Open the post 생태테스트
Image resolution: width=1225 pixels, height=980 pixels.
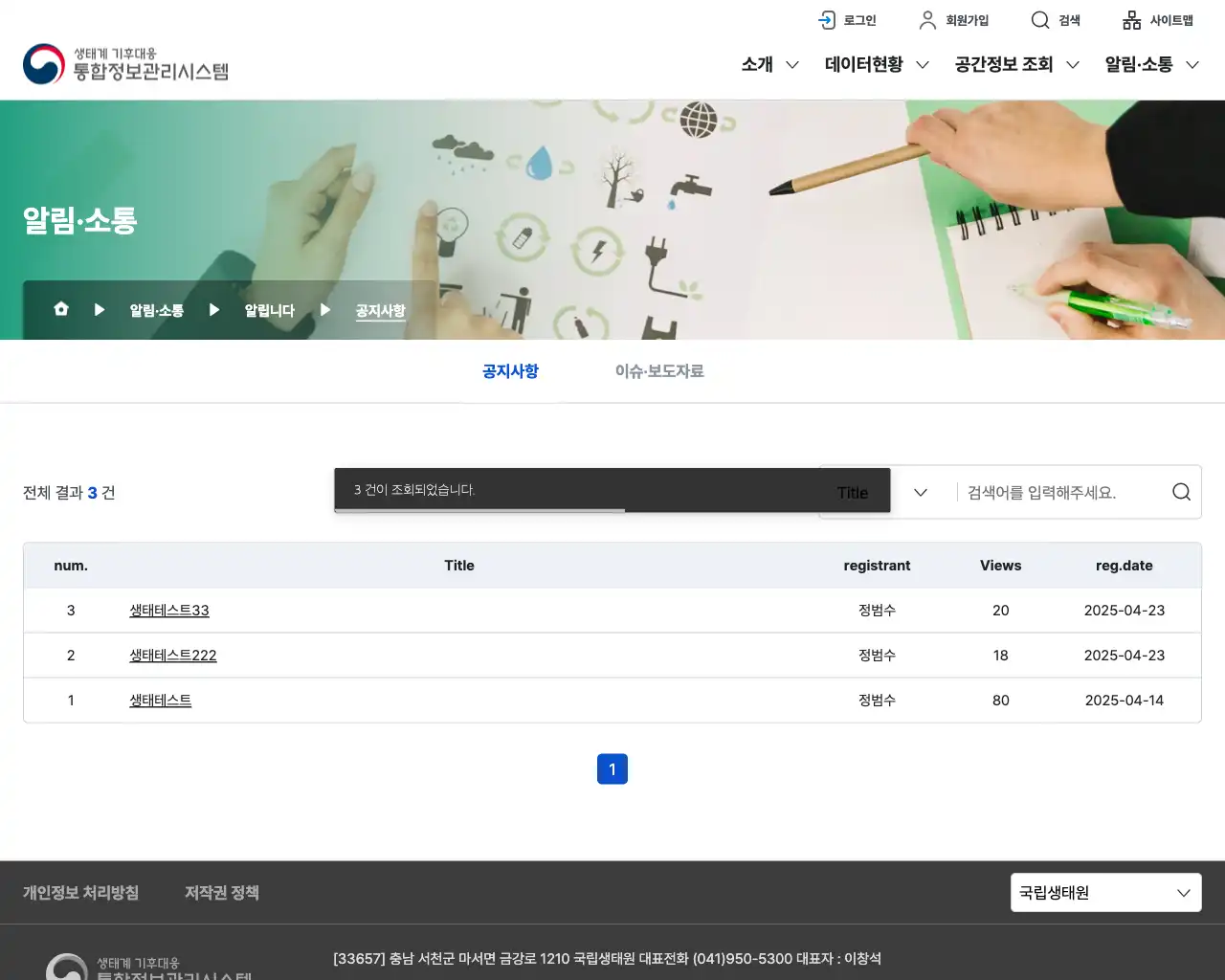tap(161, 701)
